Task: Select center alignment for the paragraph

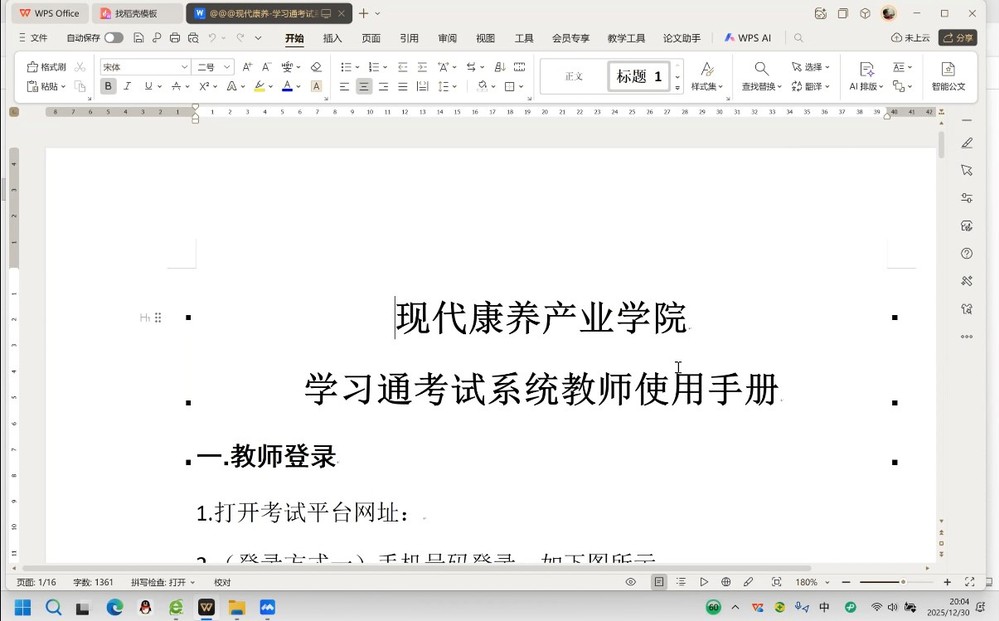Action: click(x=364, y=87)
